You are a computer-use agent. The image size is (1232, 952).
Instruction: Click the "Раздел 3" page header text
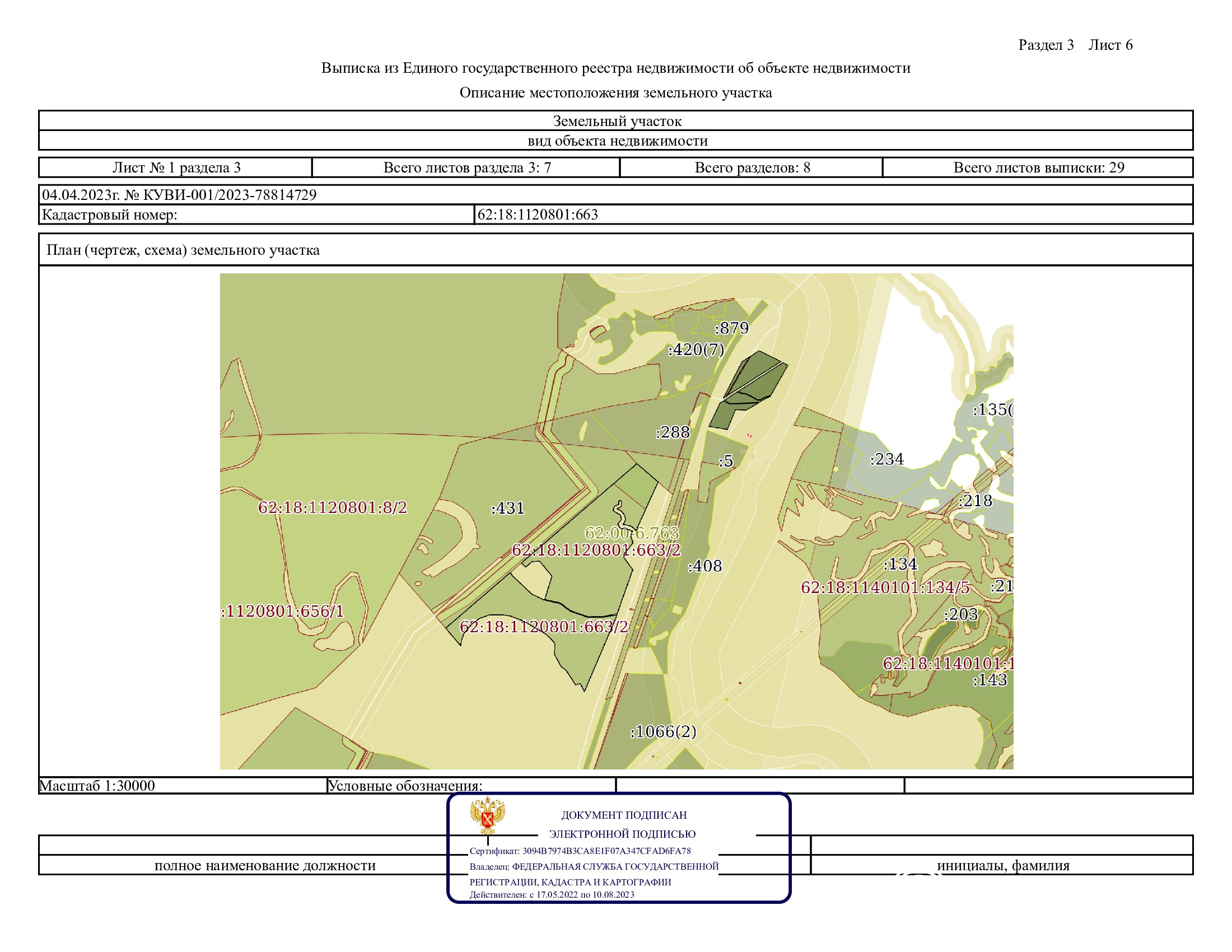(x=1046, y=45)
